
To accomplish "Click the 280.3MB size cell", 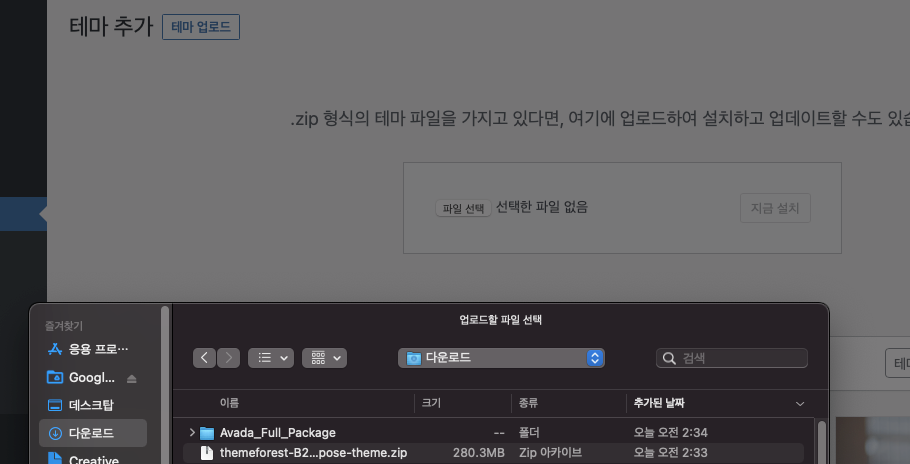I will coord(478,452).
